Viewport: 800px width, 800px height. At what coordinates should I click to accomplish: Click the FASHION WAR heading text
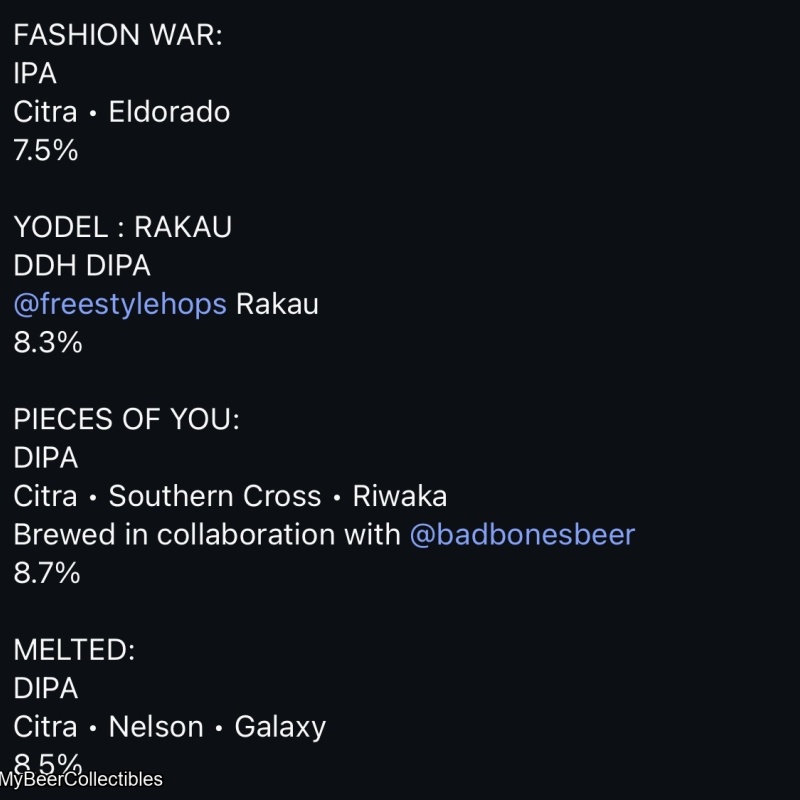click(118, 35)
